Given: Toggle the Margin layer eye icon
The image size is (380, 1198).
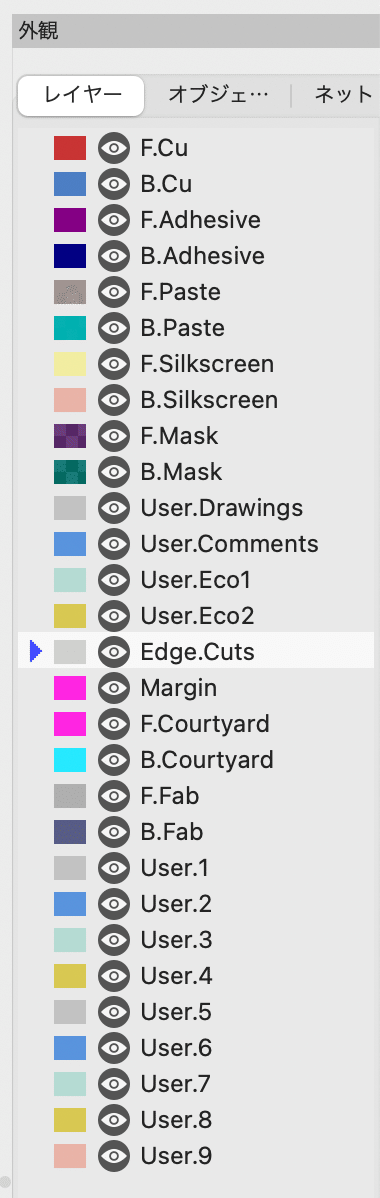Looking at the screenshot, I should click(x=114, y=688).
